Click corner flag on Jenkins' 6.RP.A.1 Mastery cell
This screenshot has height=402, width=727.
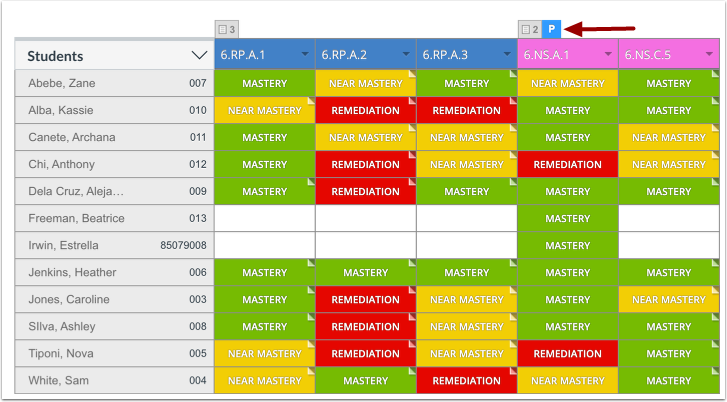tap(311, 263)
